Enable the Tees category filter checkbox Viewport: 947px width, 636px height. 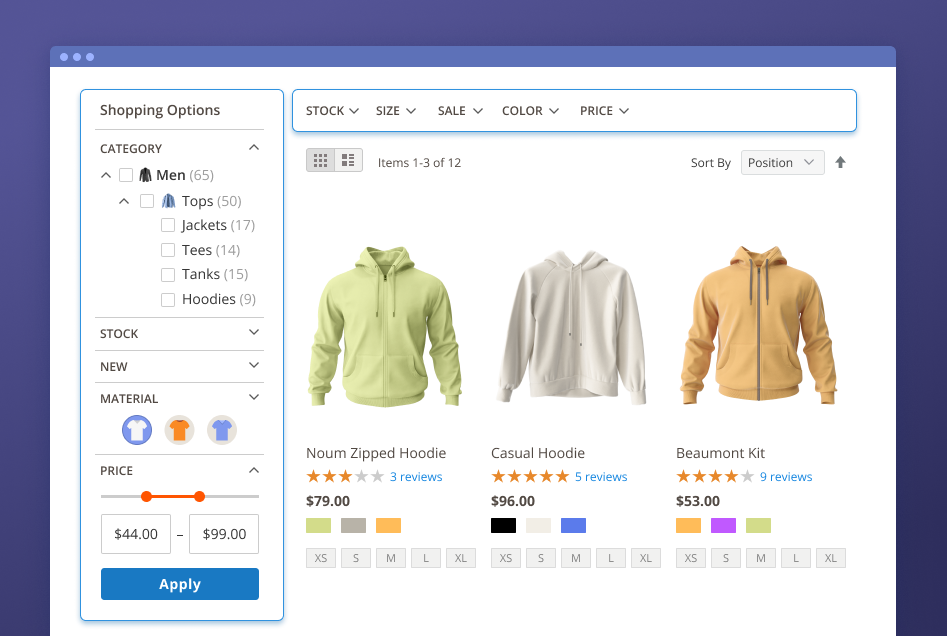point(168,250)
